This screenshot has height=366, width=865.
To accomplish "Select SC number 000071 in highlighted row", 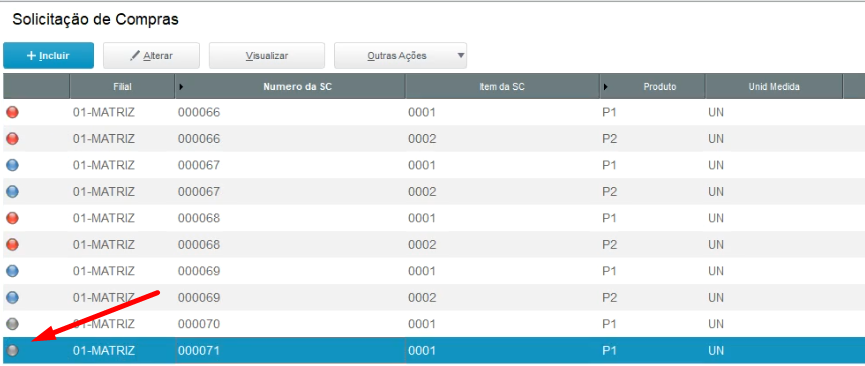I will 199,351.
